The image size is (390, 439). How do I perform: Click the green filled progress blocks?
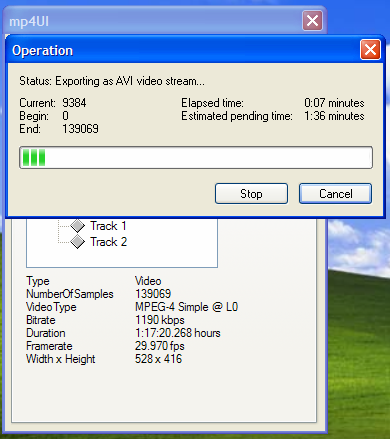tap(33, 157)
